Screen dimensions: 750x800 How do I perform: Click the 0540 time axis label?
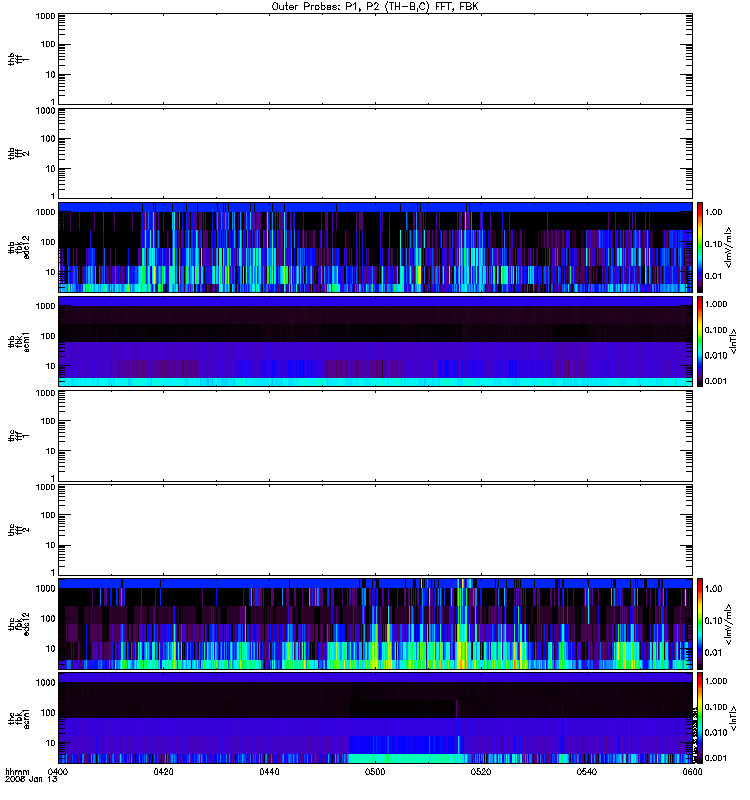[x=587, y=772]
